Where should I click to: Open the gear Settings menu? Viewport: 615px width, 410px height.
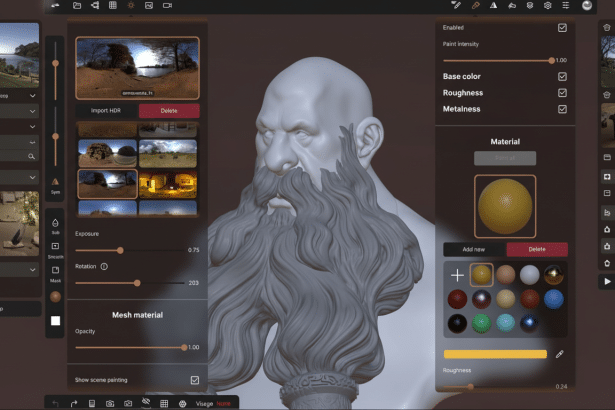[548, 5]
